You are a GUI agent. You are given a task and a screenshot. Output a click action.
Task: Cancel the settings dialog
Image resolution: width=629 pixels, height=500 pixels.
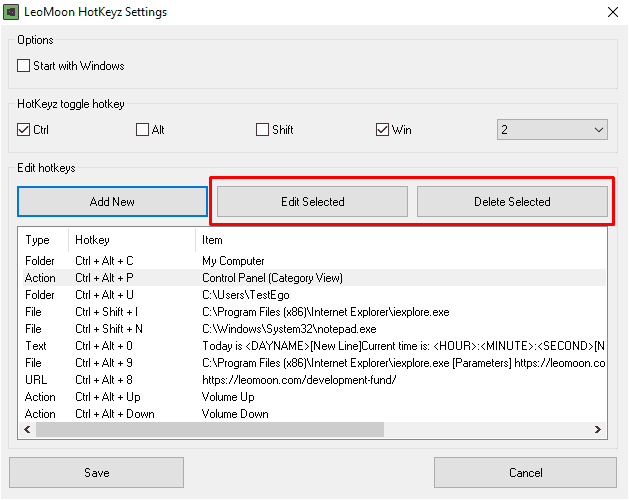[x=526, y=472]
